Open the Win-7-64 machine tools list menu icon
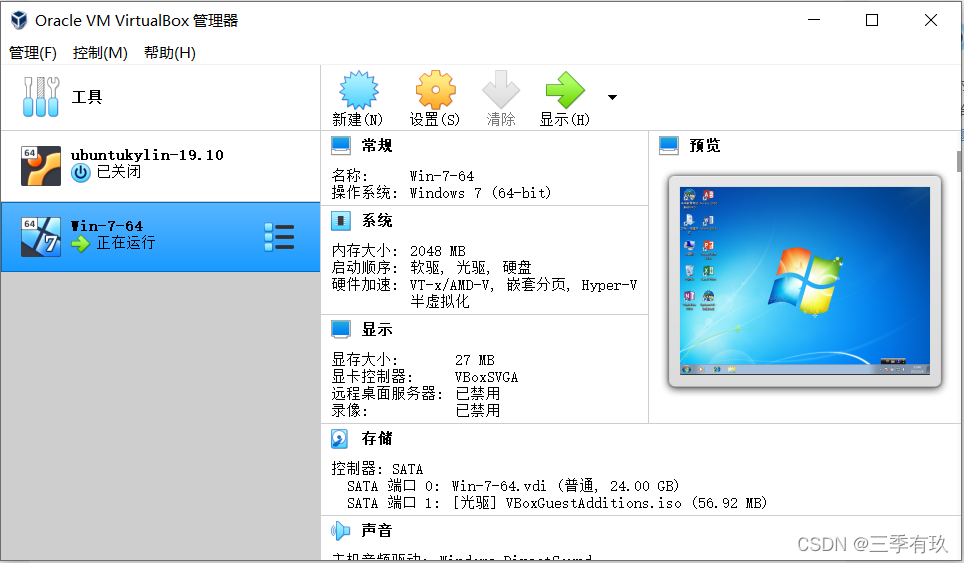Viewport: 964px width, 563px height. [x=279, y=237]
